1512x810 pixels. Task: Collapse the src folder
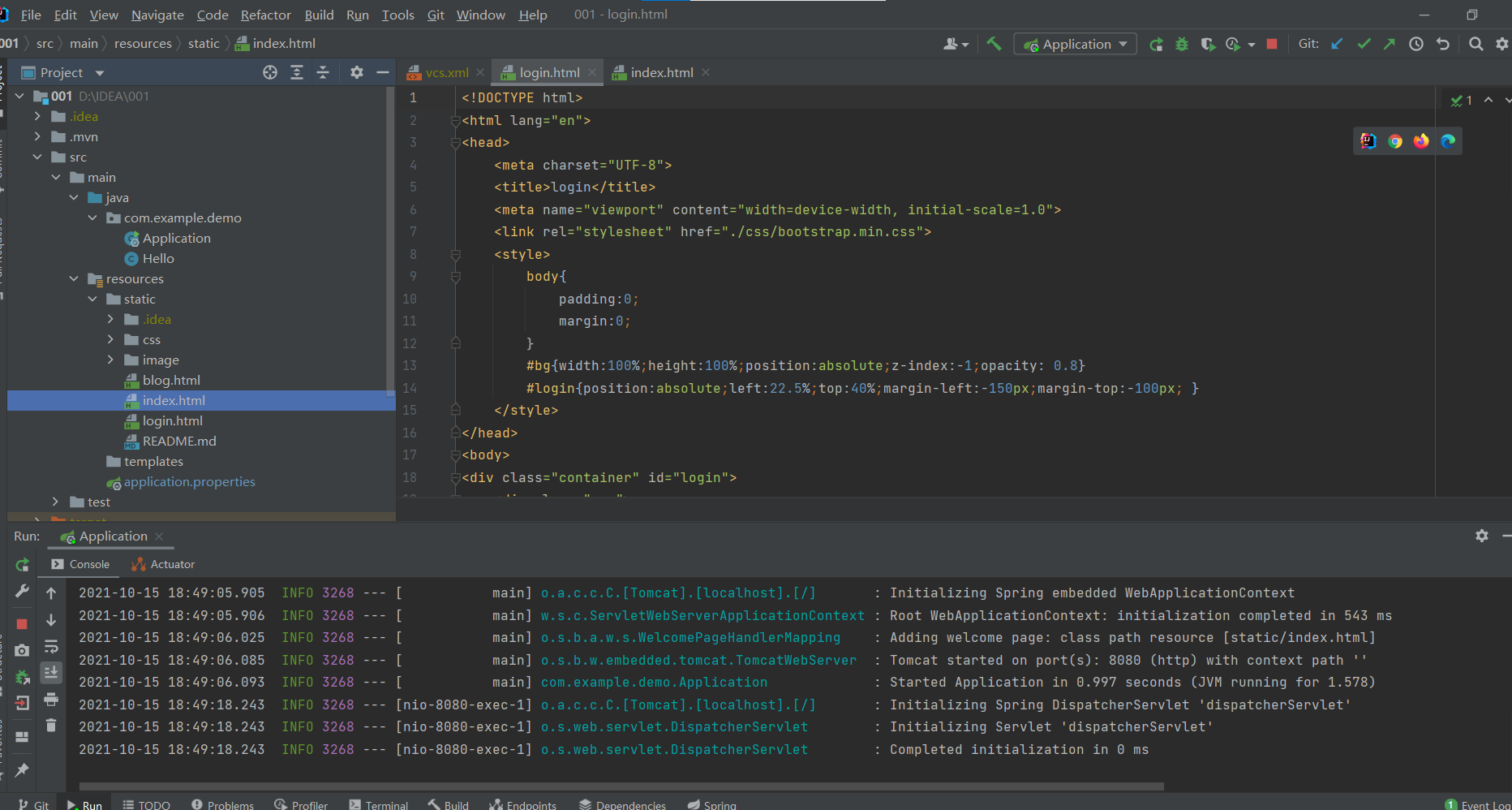coord(37,157)
